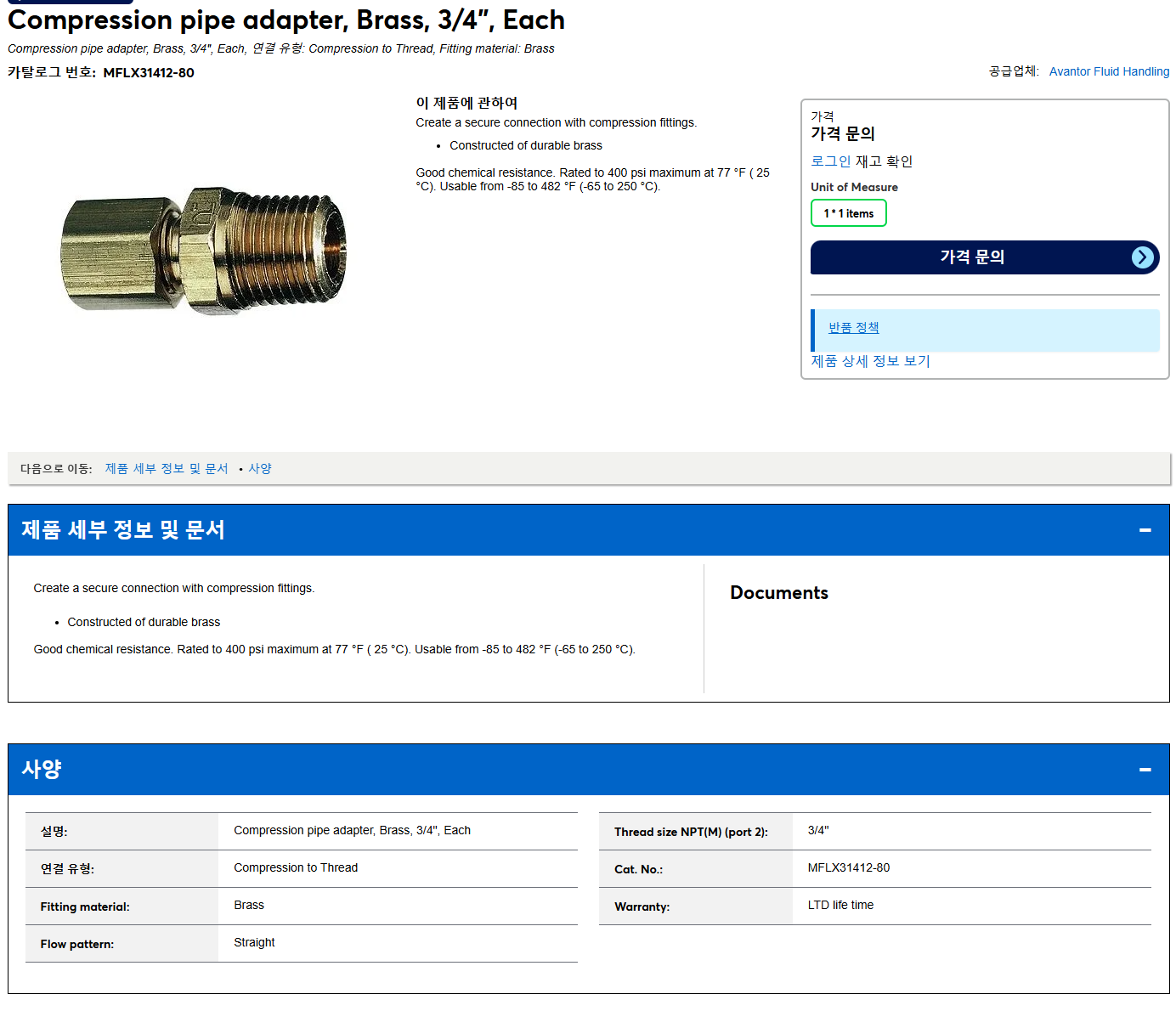Click the Flow pattern label
1176x1011 pixels.
click(x=76, y=944)
